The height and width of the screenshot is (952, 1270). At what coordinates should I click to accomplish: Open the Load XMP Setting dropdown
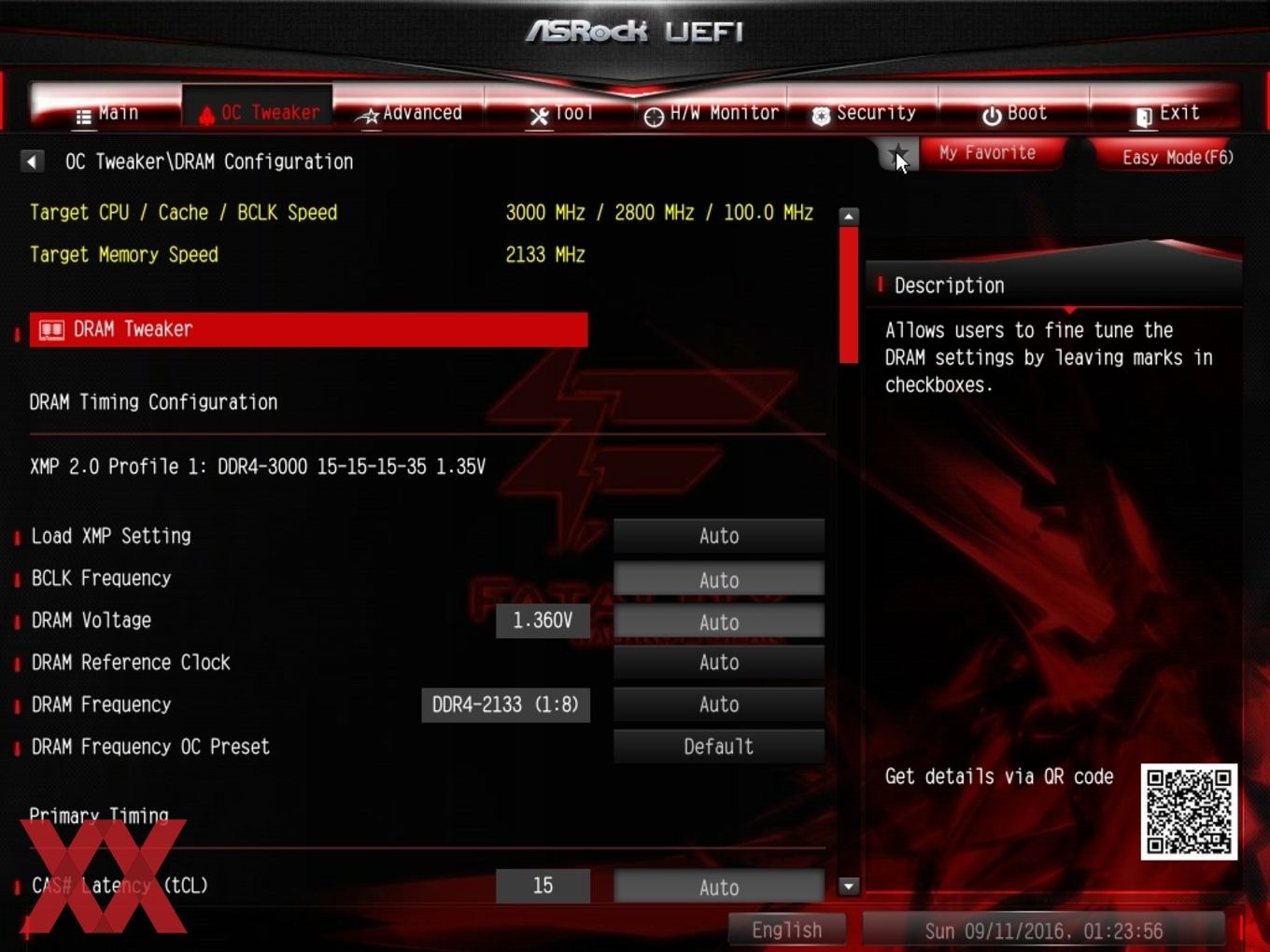[x=719, y=536]
